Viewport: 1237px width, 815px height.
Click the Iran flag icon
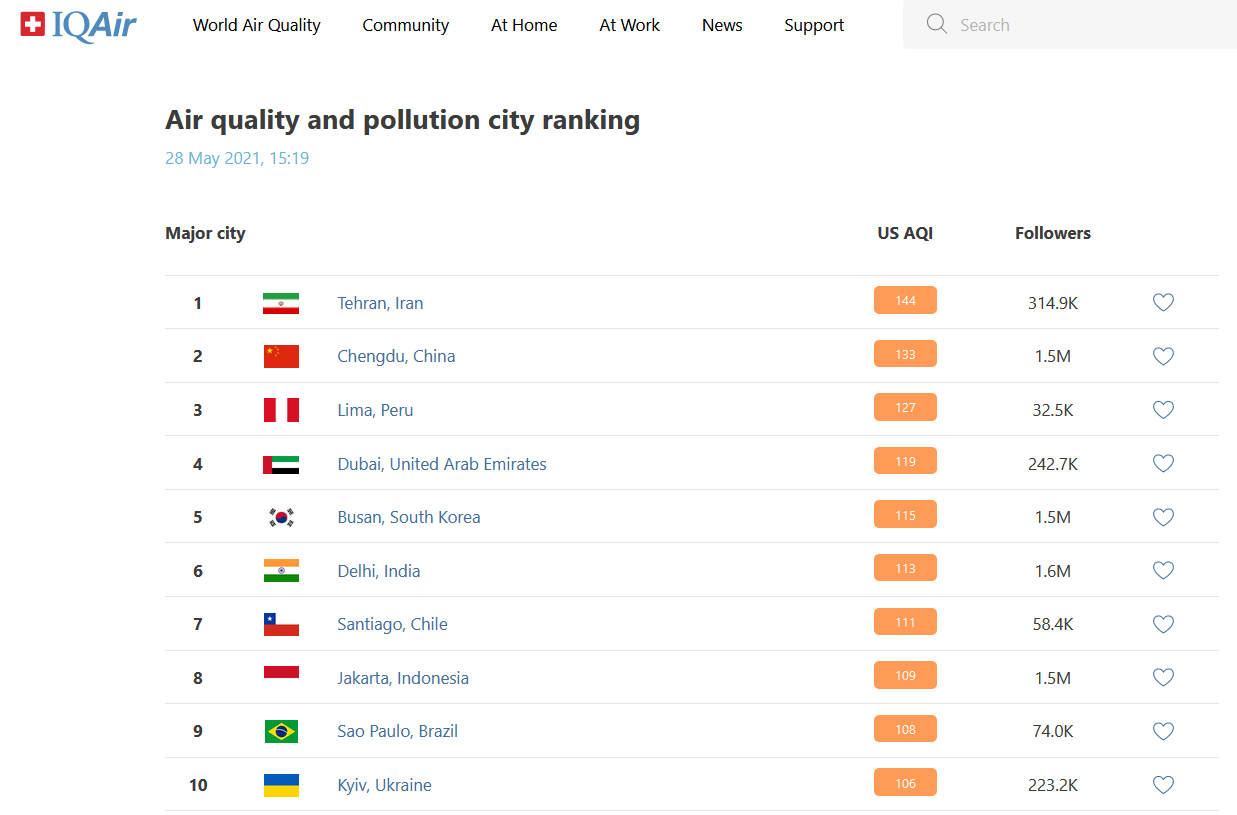coord(281,303)
